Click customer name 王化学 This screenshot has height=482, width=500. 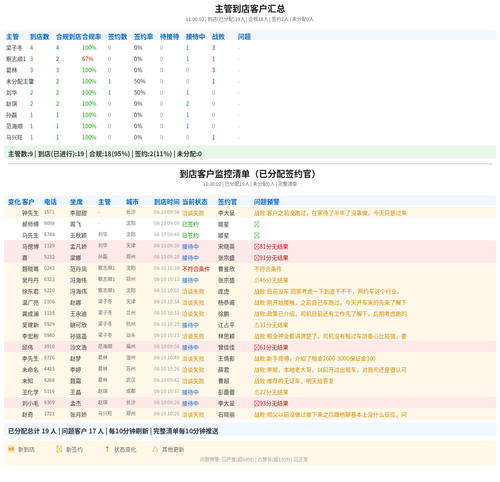(x=30, y=392)
